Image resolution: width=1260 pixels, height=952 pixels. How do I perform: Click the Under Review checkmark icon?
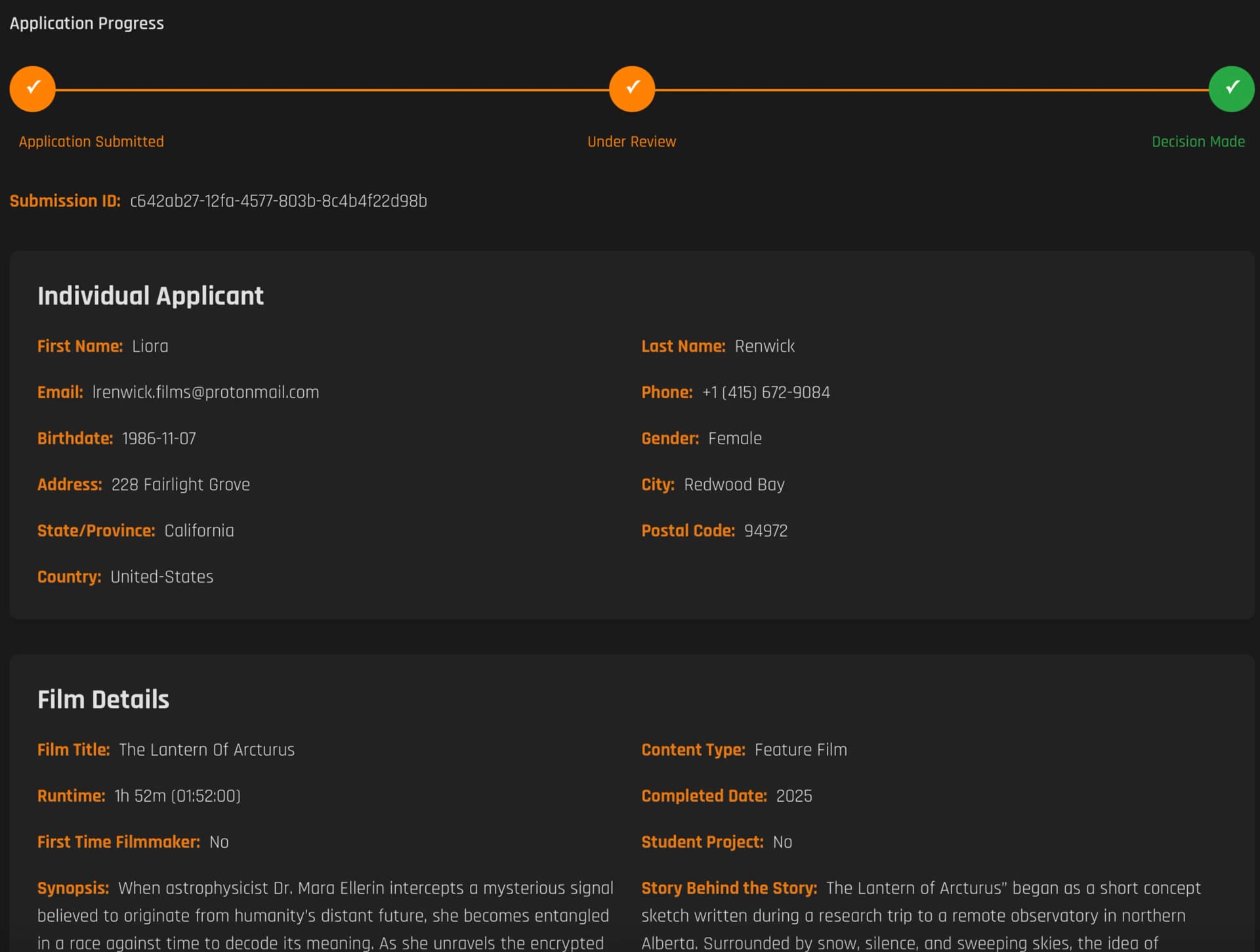631,88
